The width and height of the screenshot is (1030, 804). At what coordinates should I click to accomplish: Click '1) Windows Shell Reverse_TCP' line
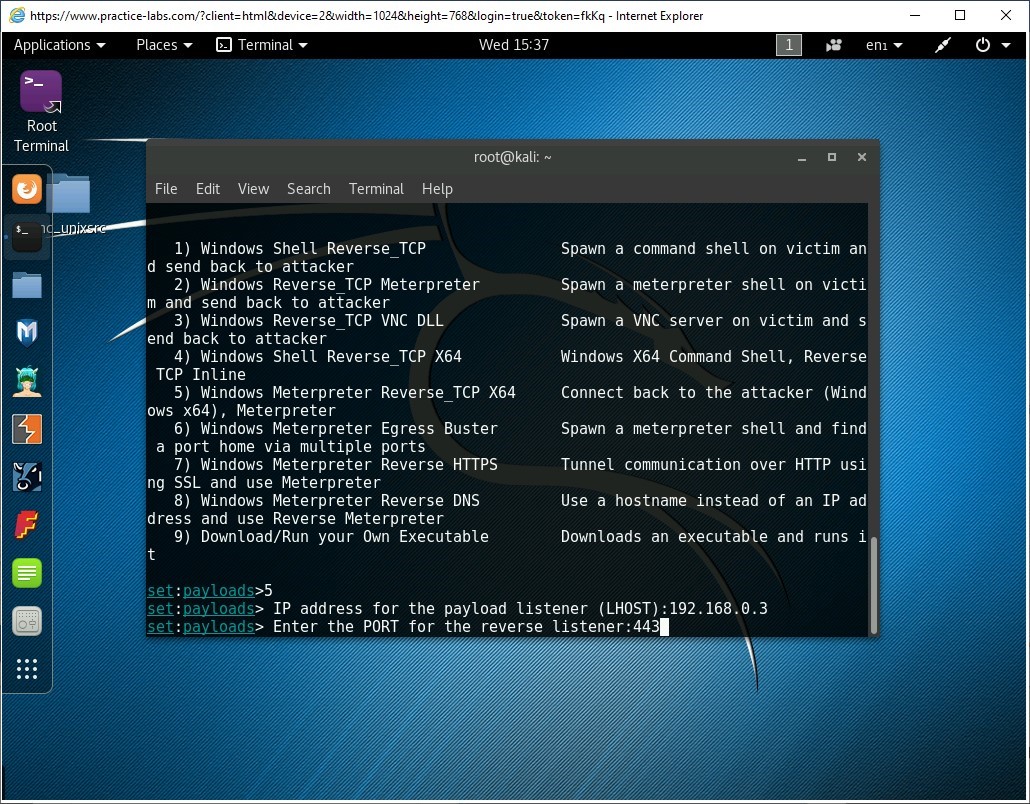pos(300,248)
